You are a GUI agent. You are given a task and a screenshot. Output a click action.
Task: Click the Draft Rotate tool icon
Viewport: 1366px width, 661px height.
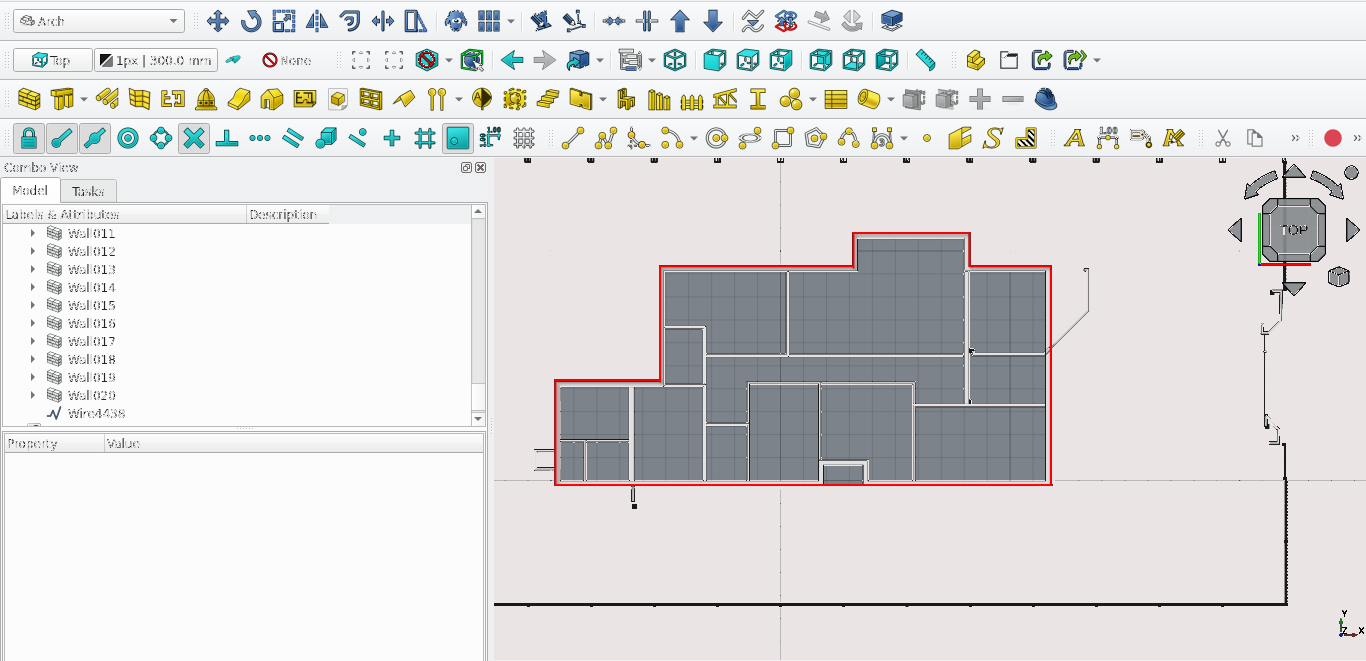point(250,21)
